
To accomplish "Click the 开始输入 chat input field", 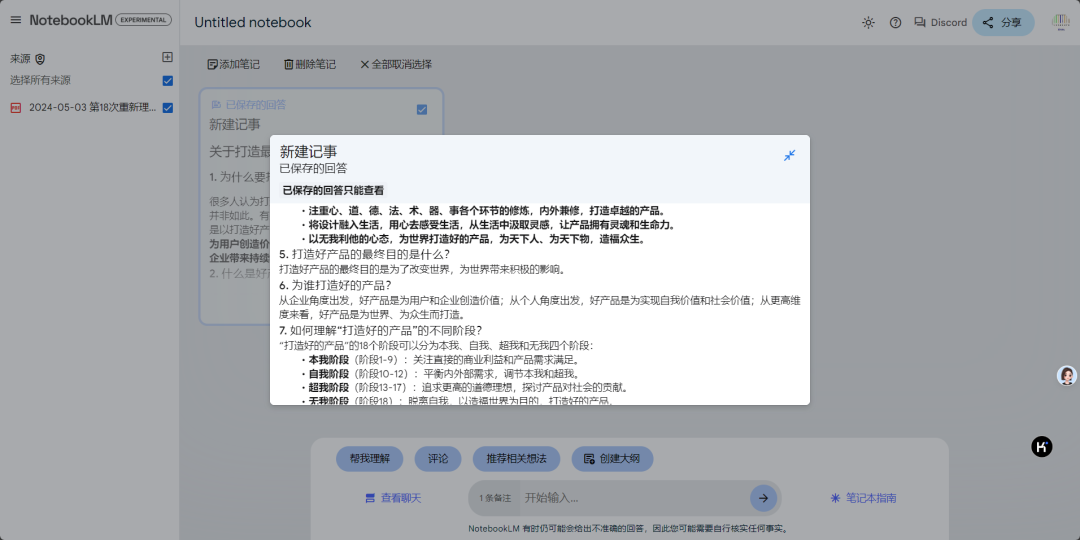I will click(x=630, y=498).
